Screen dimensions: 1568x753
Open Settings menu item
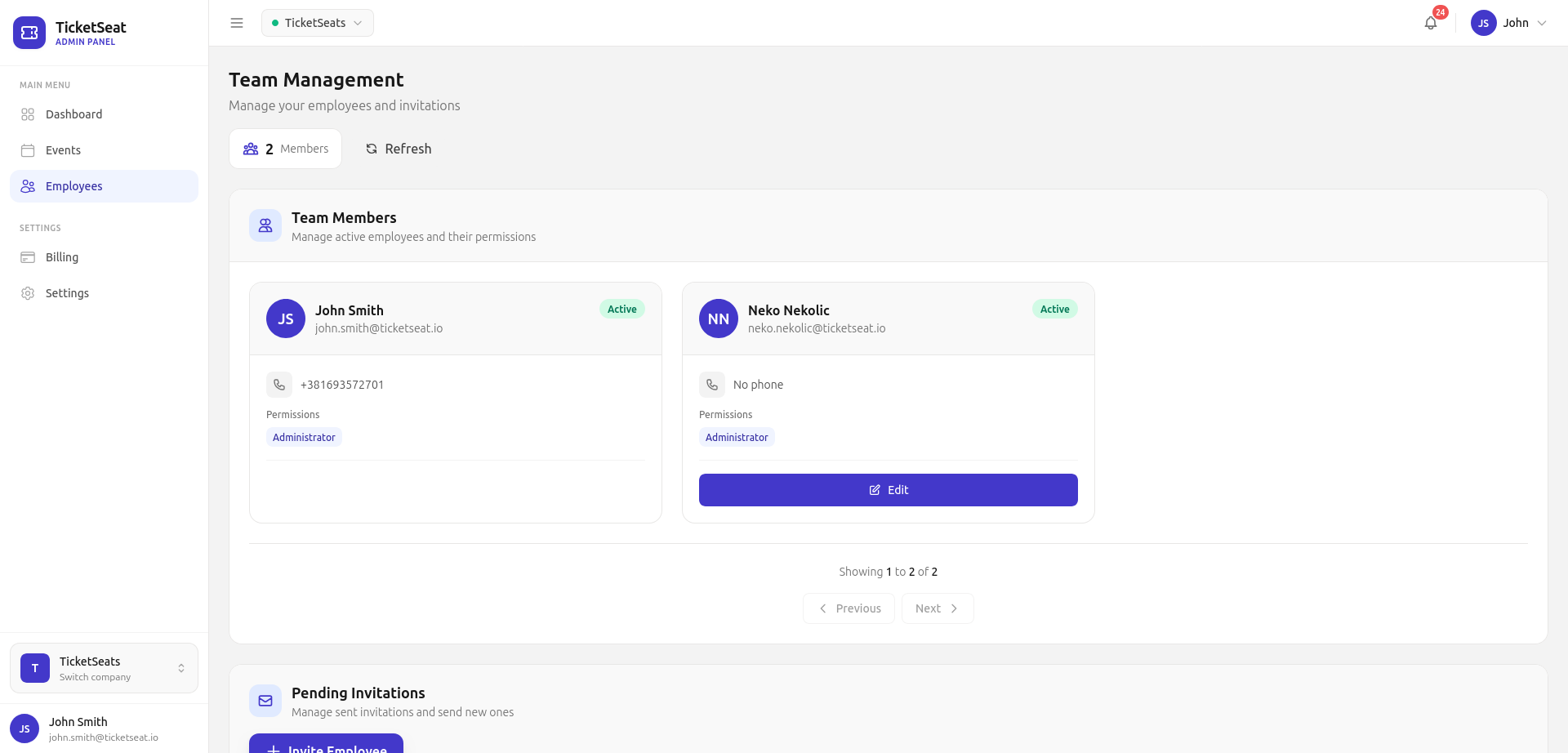click(x=104, y=293)
